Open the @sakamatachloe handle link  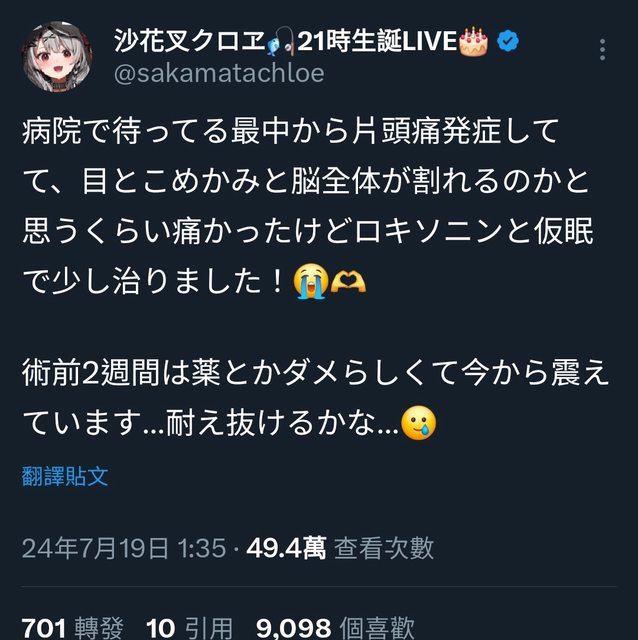click(x=219, y=73)
